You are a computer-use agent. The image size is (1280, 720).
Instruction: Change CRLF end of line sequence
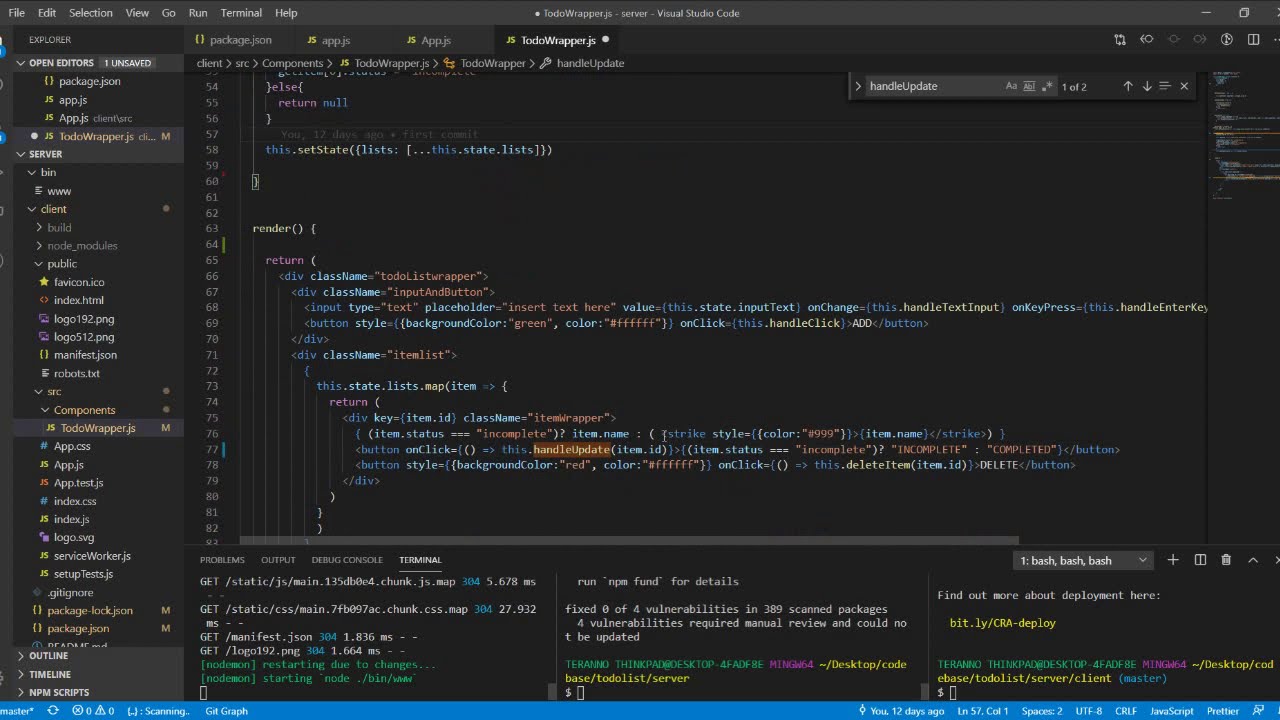click(x=1126, y=711)
